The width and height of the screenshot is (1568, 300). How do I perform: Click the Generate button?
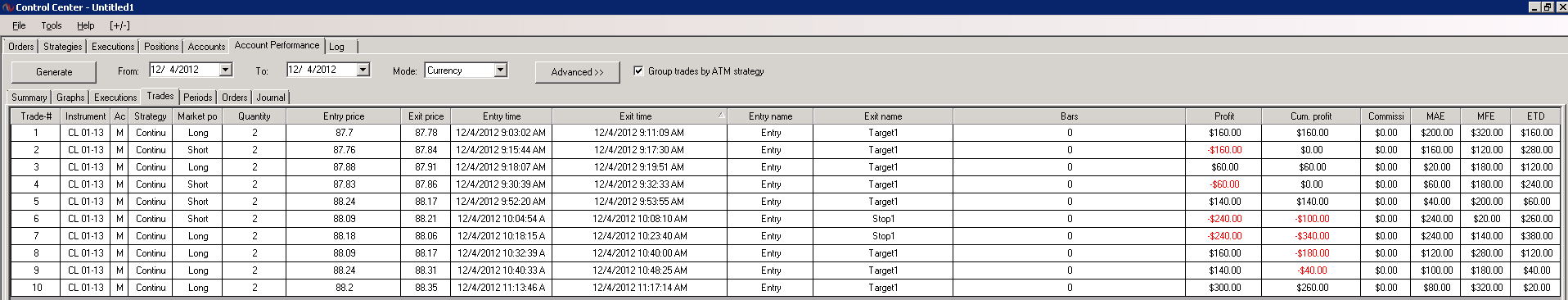point(54,72)
